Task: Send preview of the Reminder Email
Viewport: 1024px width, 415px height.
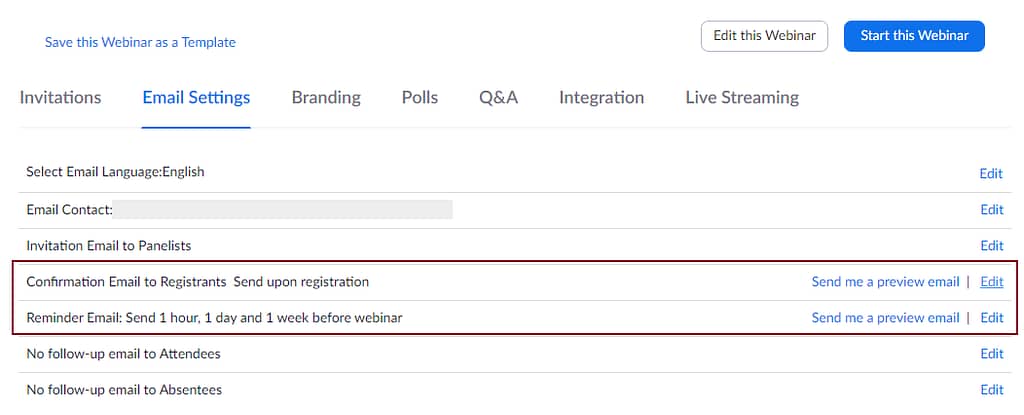Action: click(x=885, y=318)
